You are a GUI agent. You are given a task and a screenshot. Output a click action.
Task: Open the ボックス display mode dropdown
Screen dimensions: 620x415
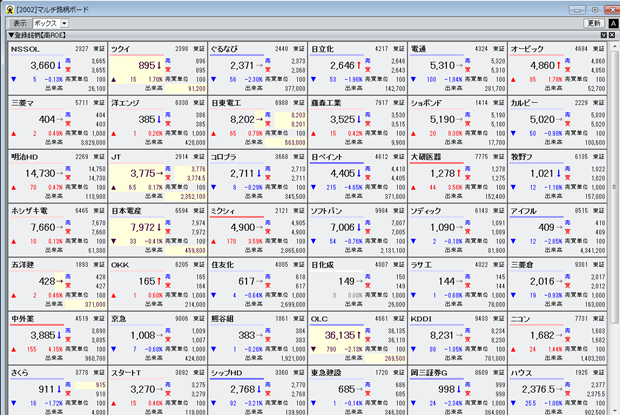pos(64,23)
